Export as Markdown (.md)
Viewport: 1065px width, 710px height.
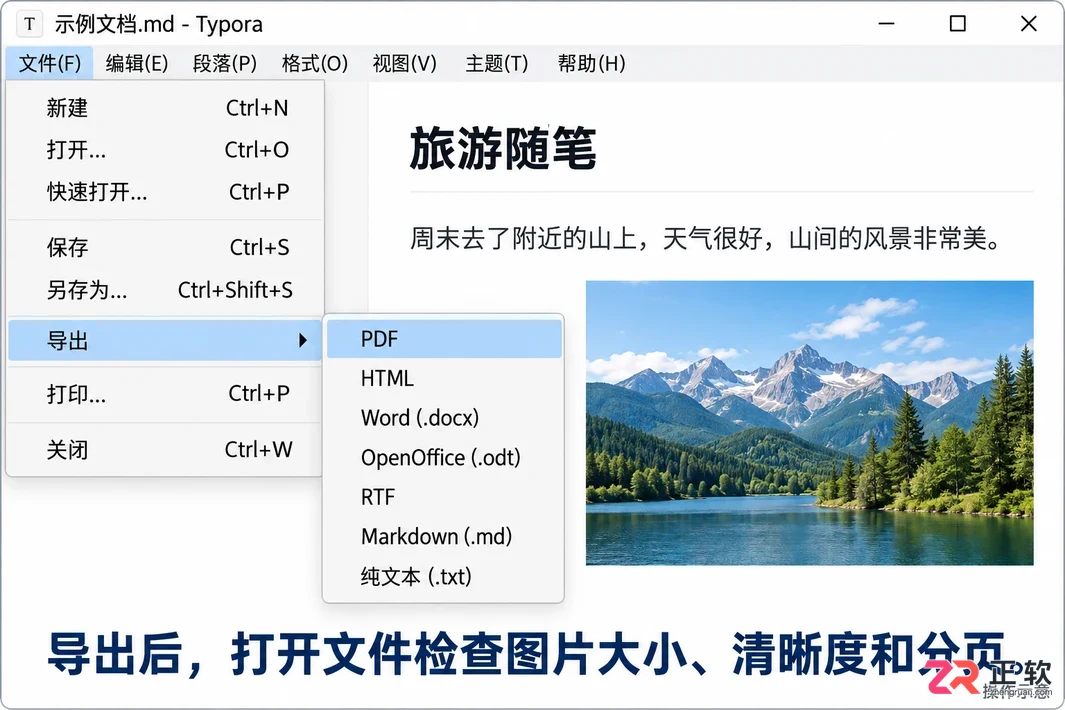(444, 536)
